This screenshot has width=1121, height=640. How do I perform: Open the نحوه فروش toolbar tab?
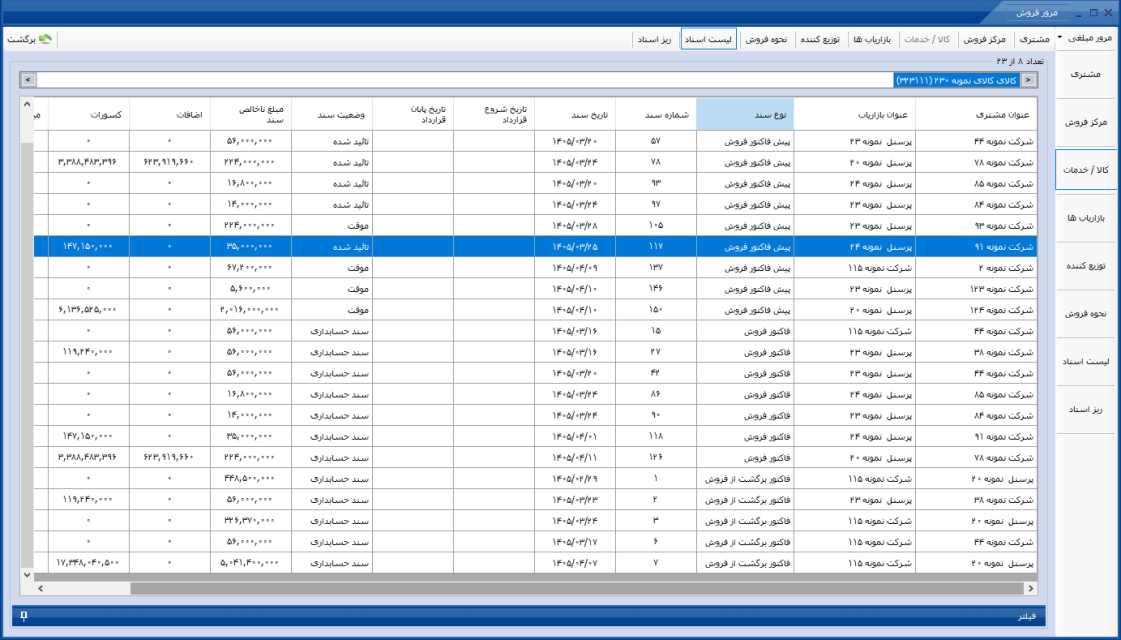click(766, 39)
